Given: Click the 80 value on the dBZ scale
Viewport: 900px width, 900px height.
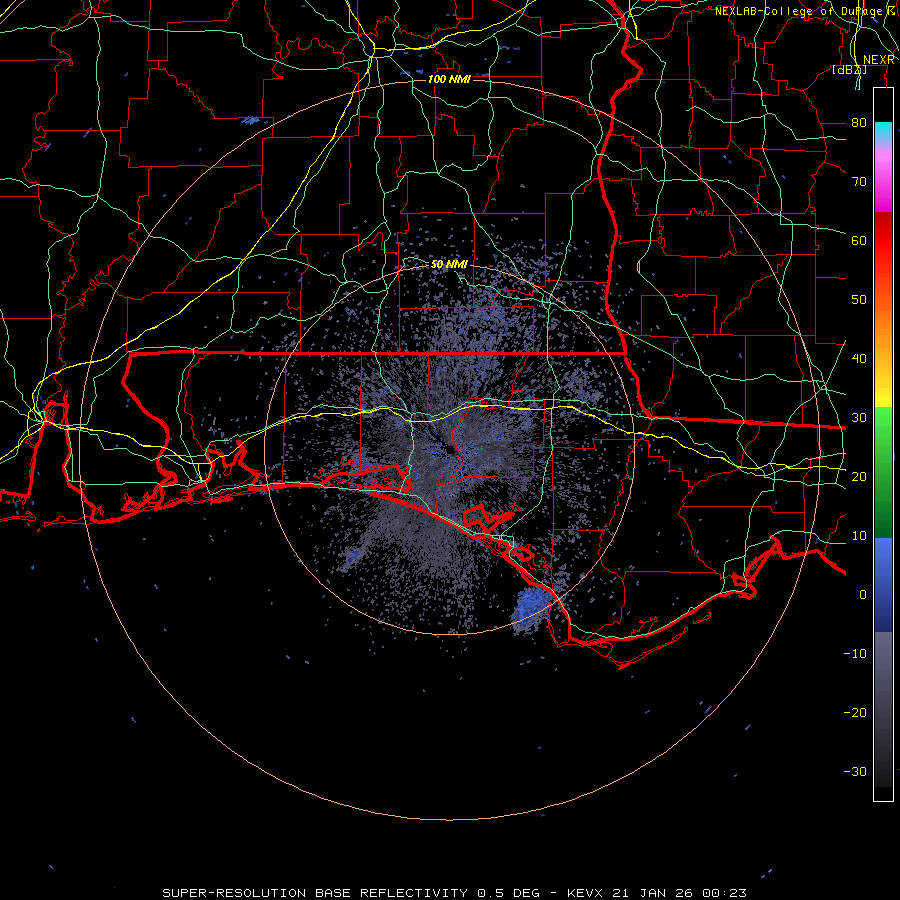Looking at the screenshot, I should tap(859, 122).
